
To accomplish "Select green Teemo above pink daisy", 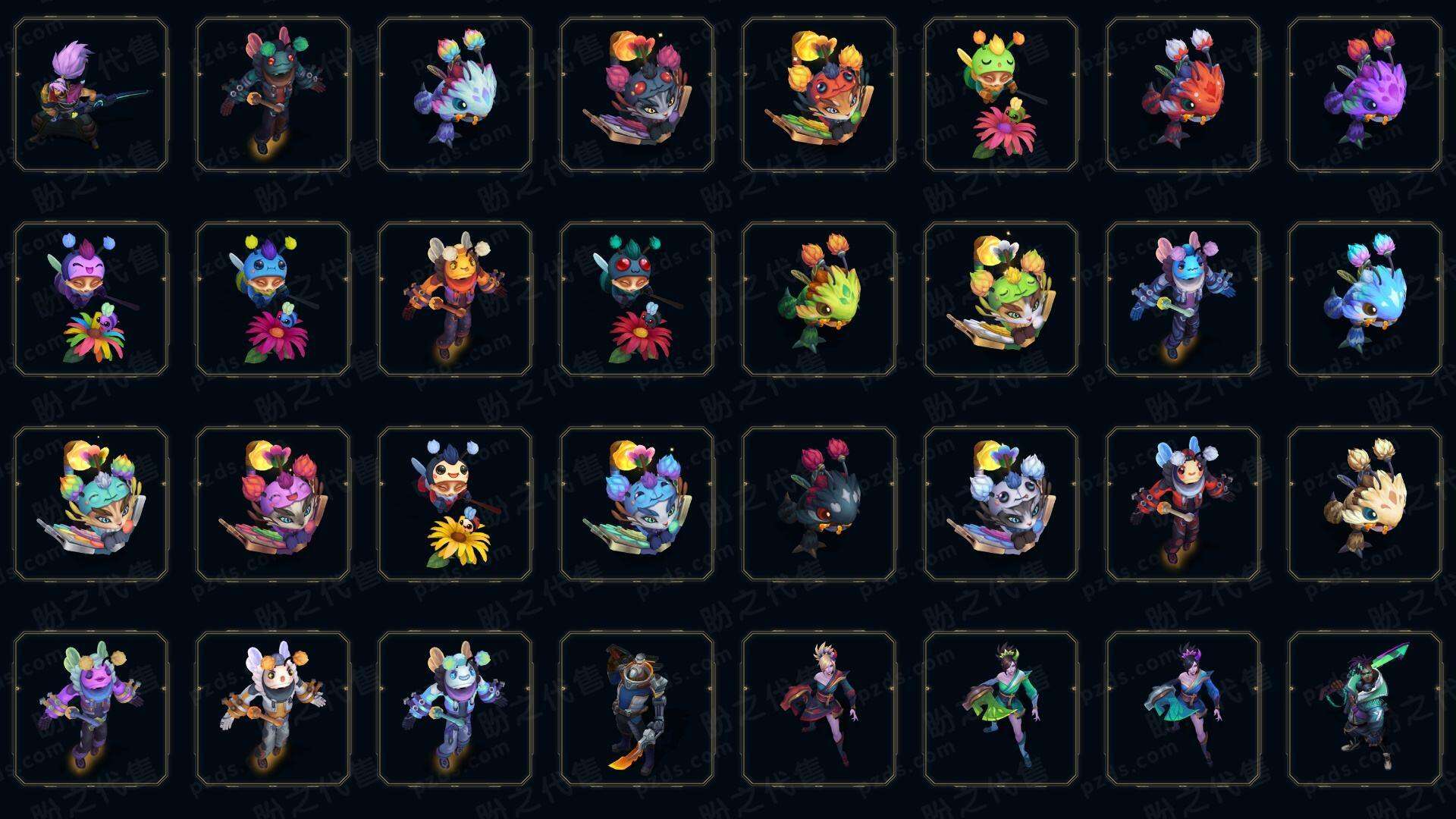I will [1001, 95].
